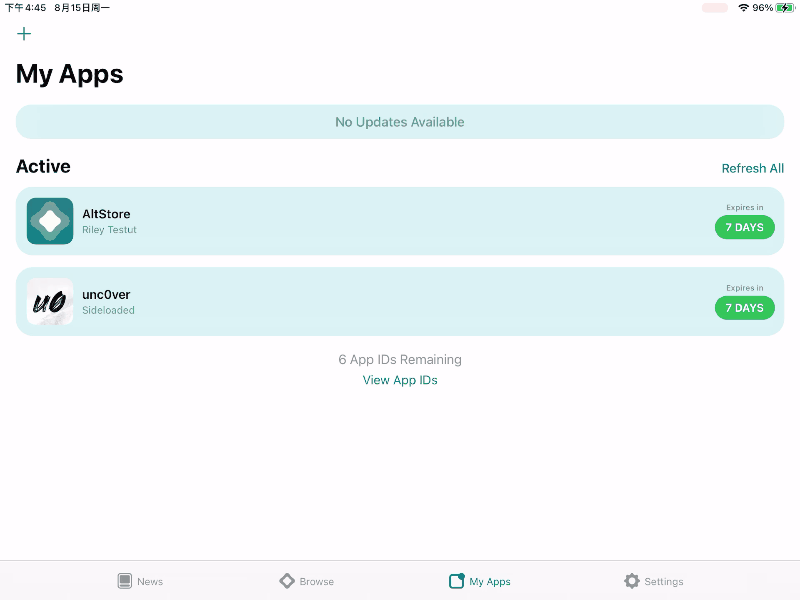This screenshot has height=600, width=800.
Task: Click the 6 App IDs Remaining text
Action: click(x=400, y=360)
